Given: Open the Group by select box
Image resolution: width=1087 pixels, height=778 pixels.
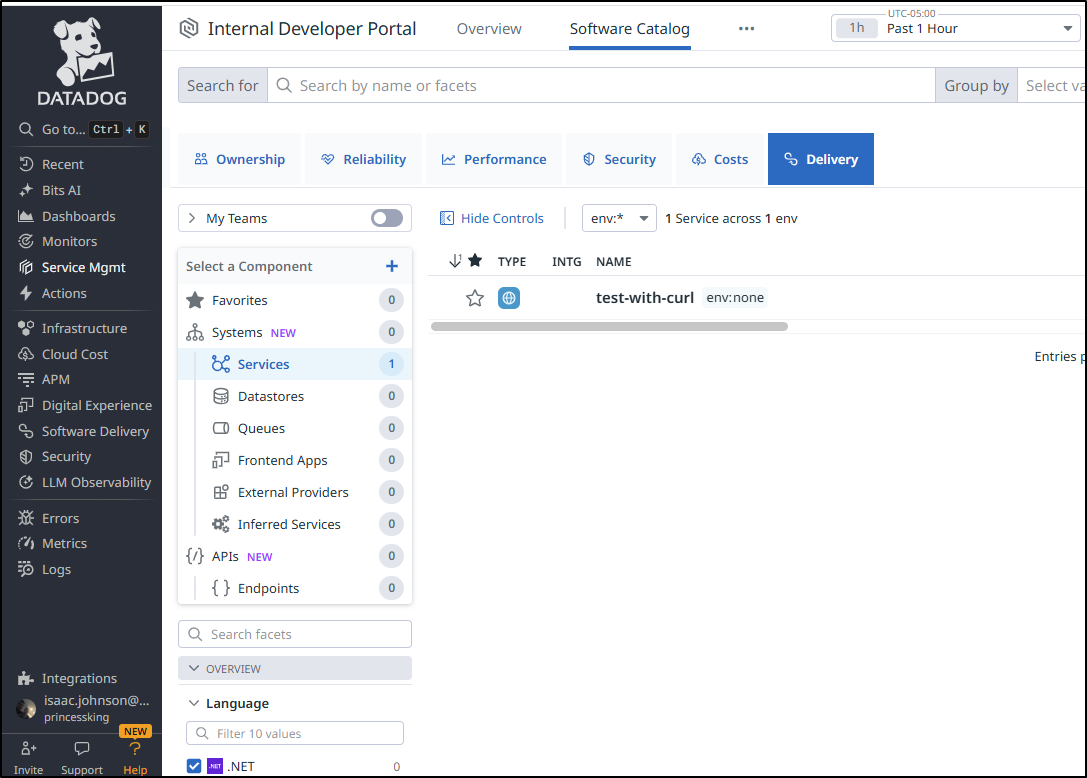Looking at the screenshot, I should pyautogui.click(x=1052, y=85).
